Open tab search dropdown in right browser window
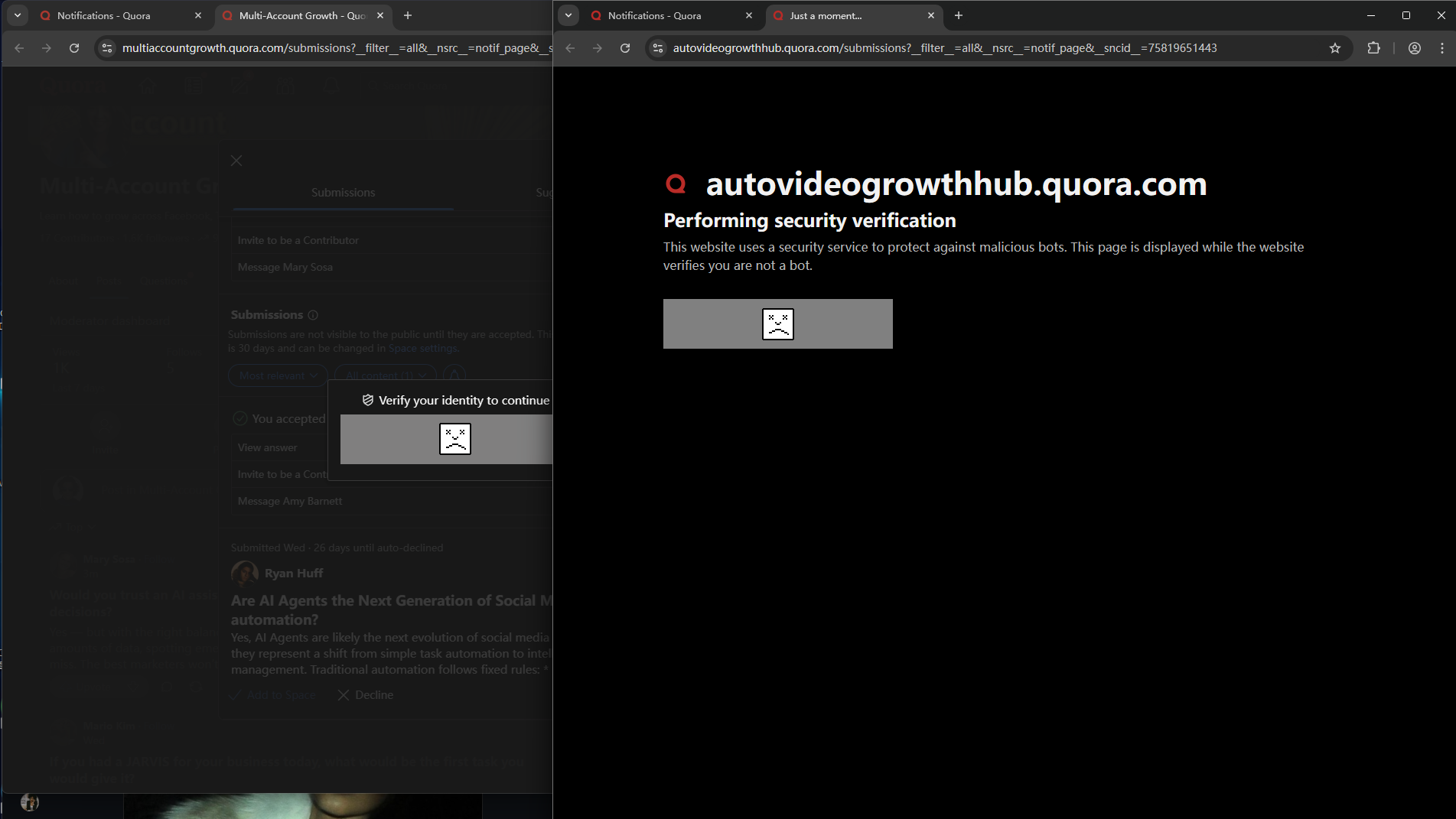Image resolution: width=1456 pixels, height=819 pixels. click(x=568, y=15)
